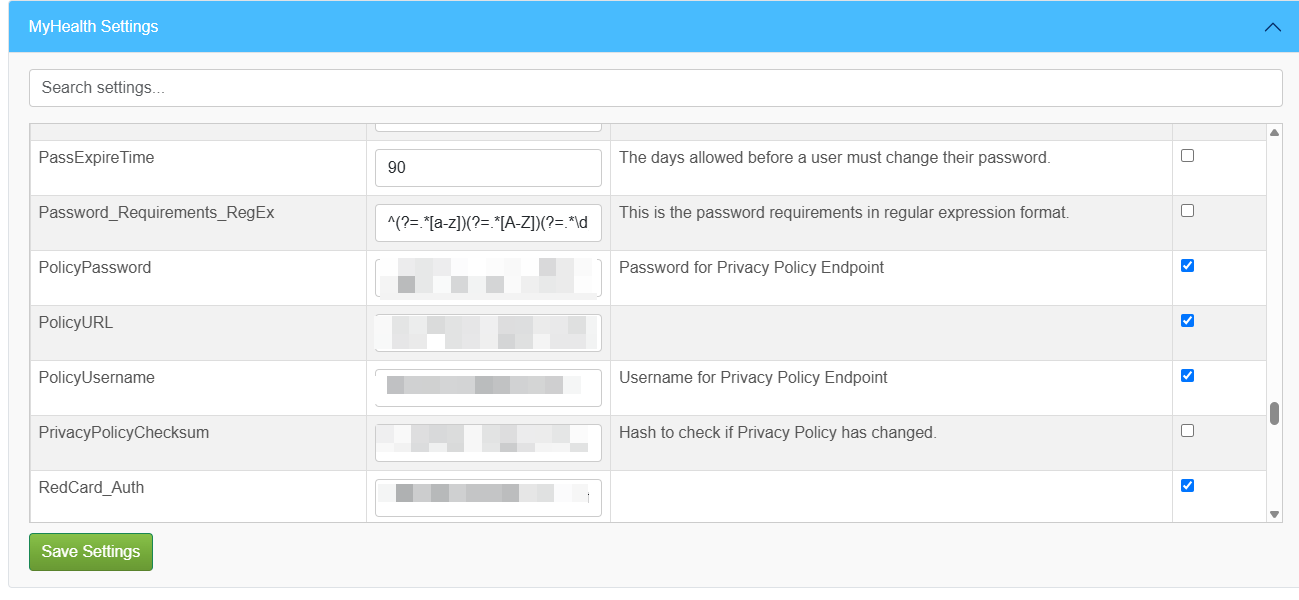Click the Save Settings button

coord(91,552)
